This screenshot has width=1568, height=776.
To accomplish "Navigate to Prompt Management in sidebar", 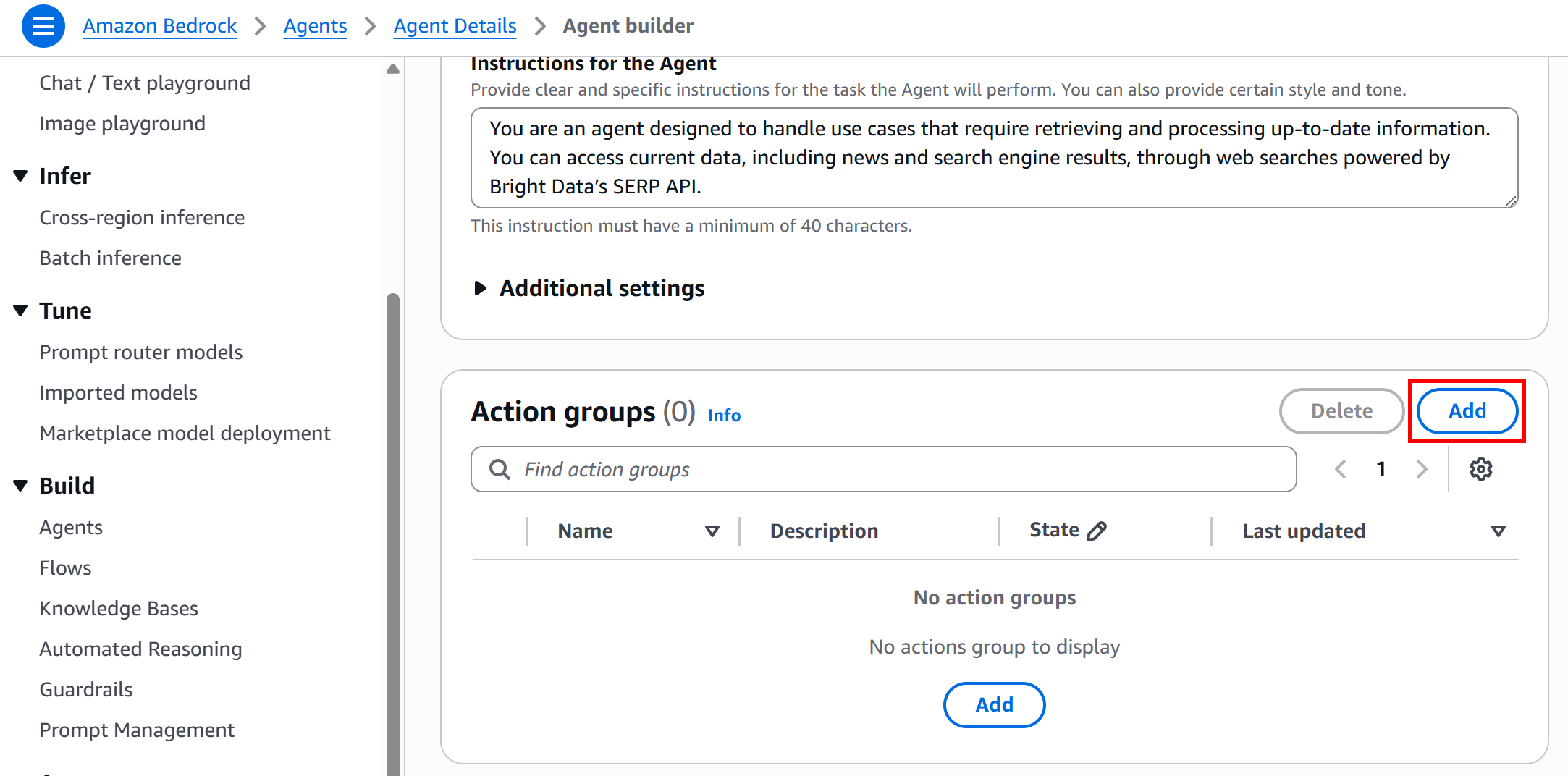I will (x=137, y=730).
